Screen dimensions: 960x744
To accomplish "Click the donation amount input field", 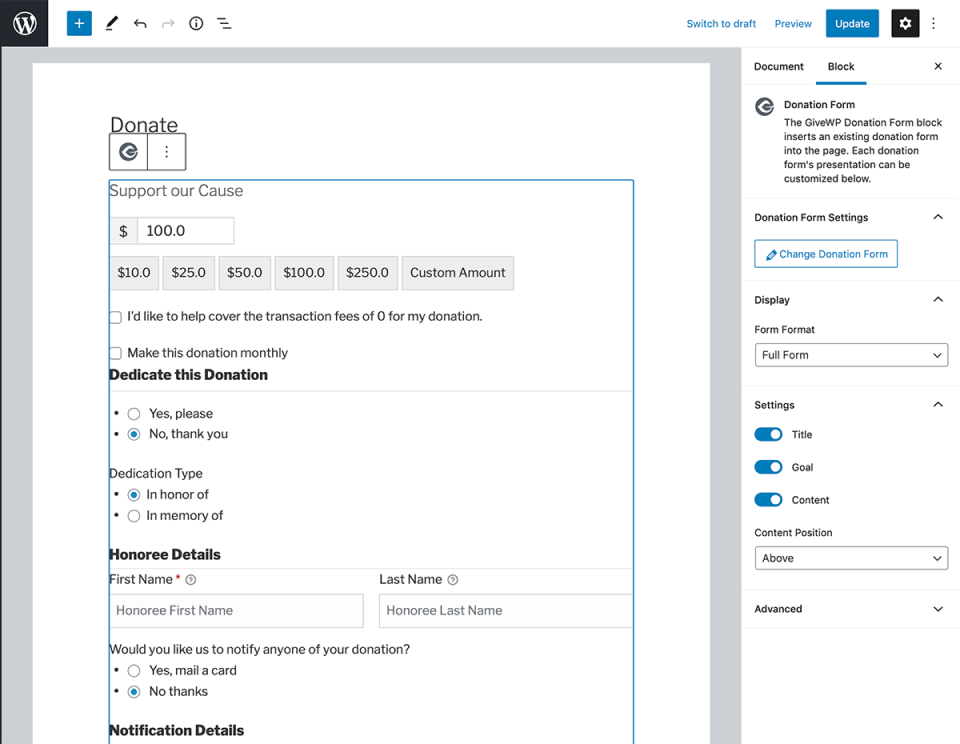I will (186, 231).
